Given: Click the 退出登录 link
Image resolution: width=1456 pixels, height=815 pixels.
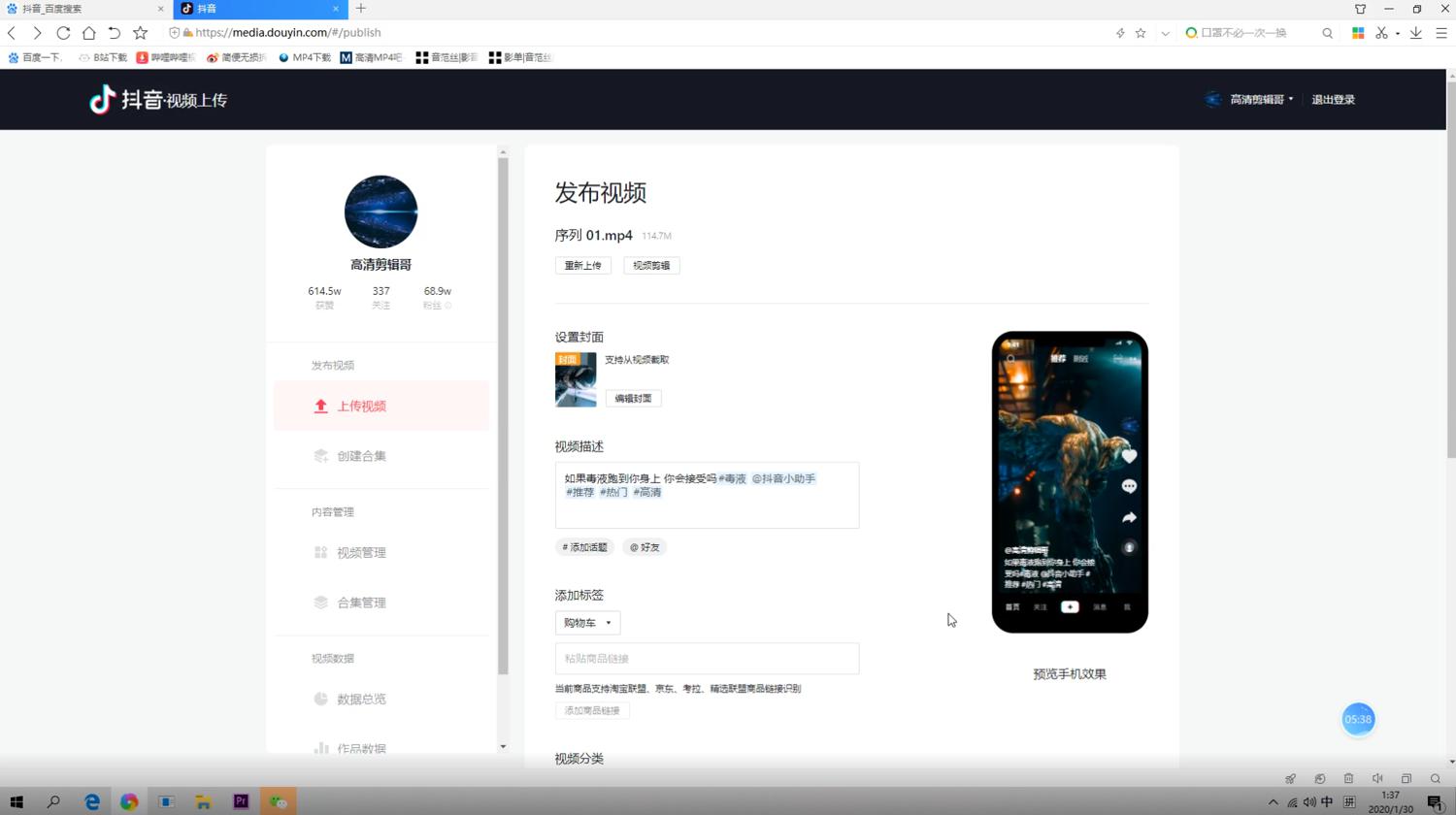Looking at the screenshot, I should click(1333, 99).
